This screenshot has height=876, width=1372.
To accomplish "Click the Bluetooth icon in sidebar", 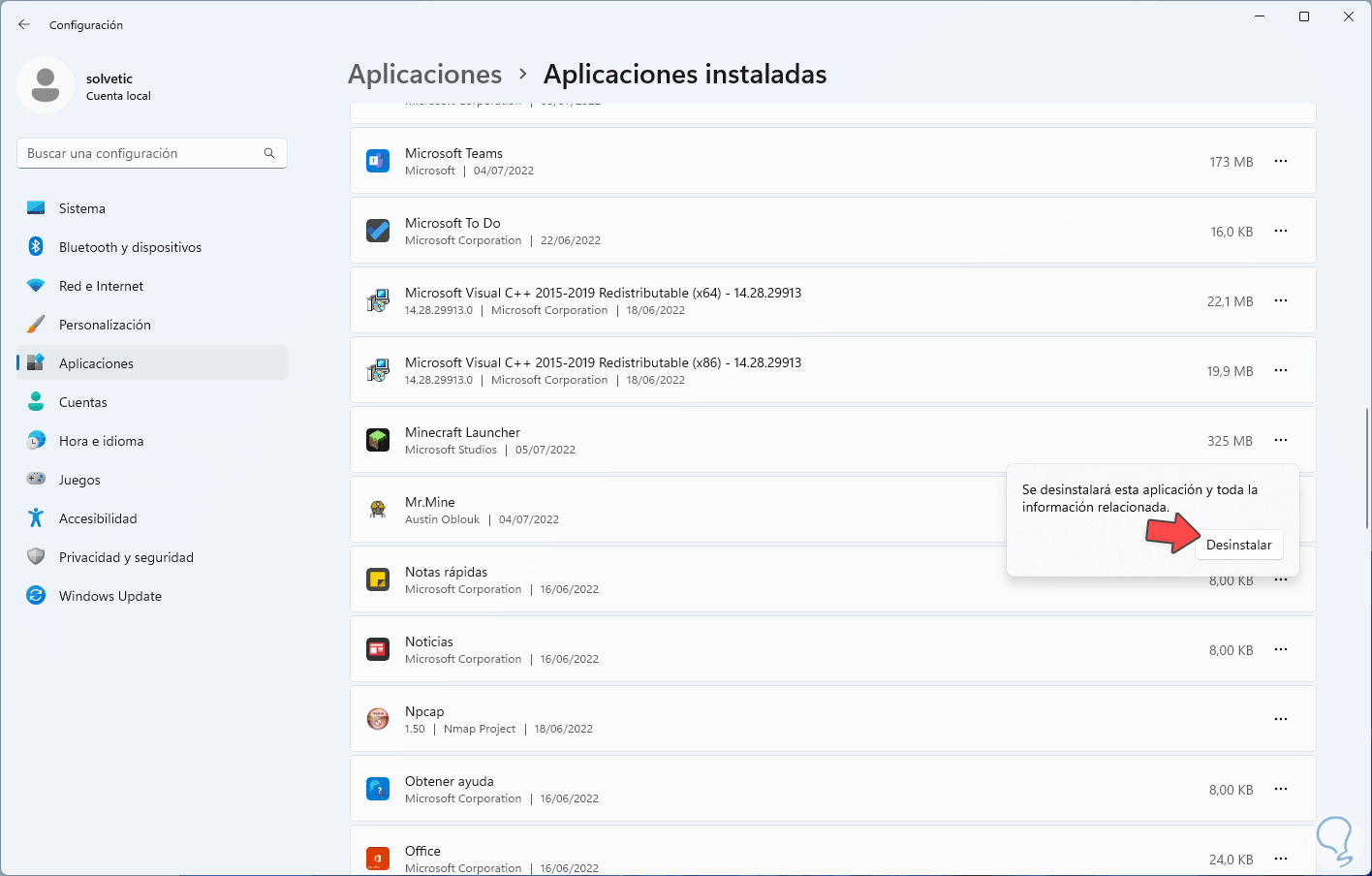I will 36,247.
